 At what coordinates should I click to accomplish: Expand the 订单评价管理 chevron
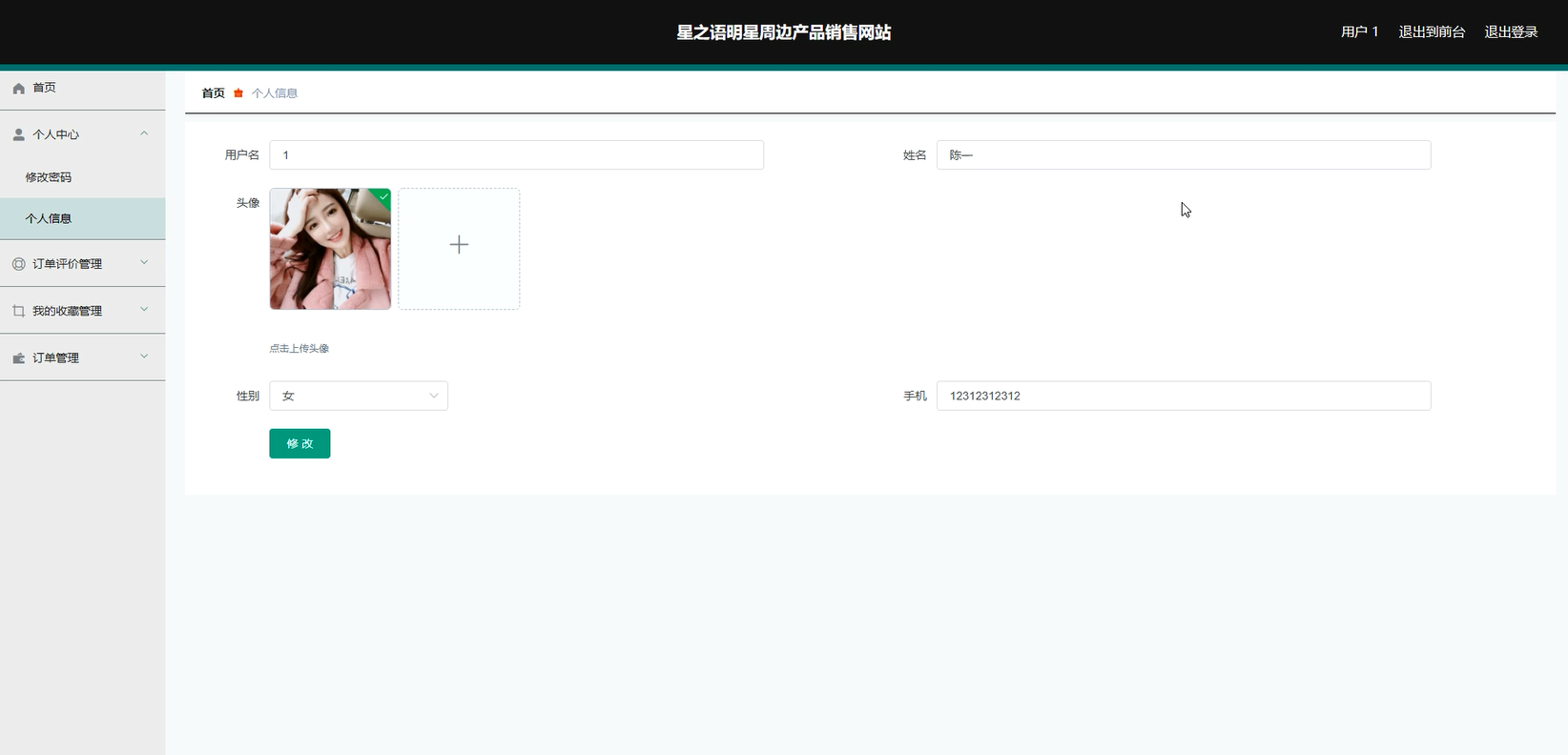coord(144,262)
